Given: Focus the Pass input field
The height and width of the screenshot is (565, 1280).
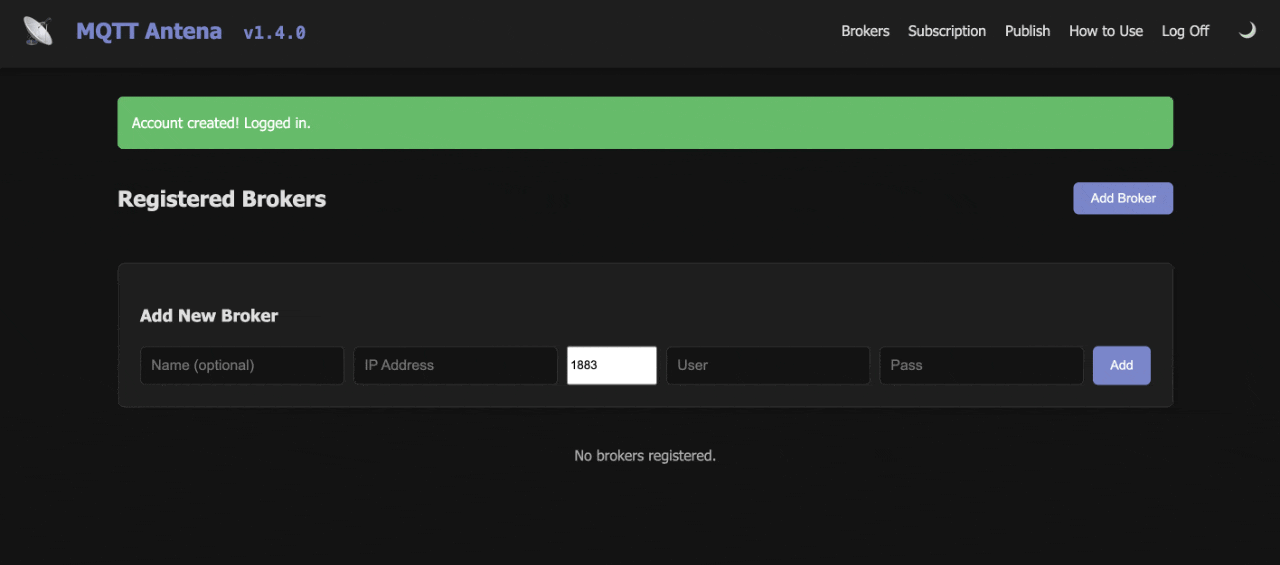Looking at the screenshot, I should coord(981,365).
